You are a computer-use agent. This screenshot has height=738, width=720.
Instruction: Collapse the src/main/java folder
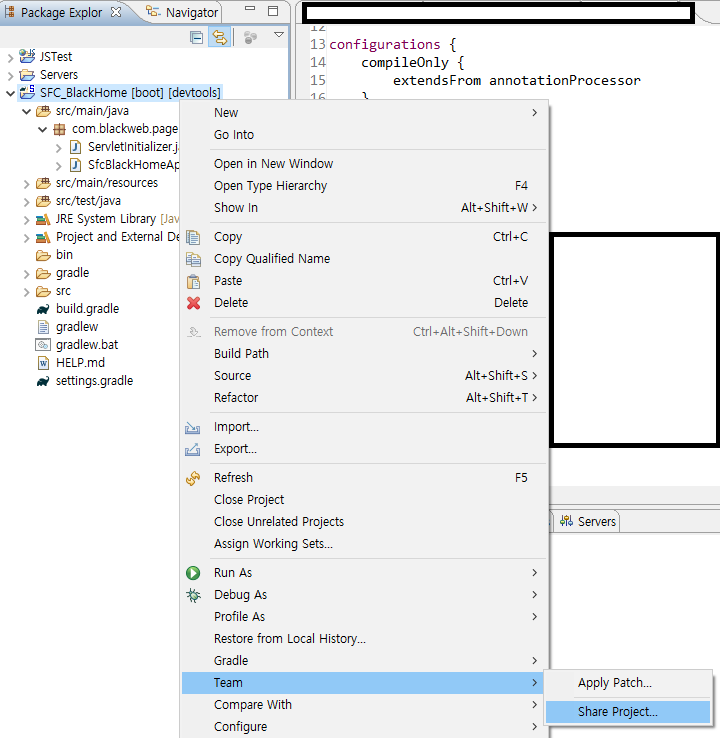click(27, 112)
